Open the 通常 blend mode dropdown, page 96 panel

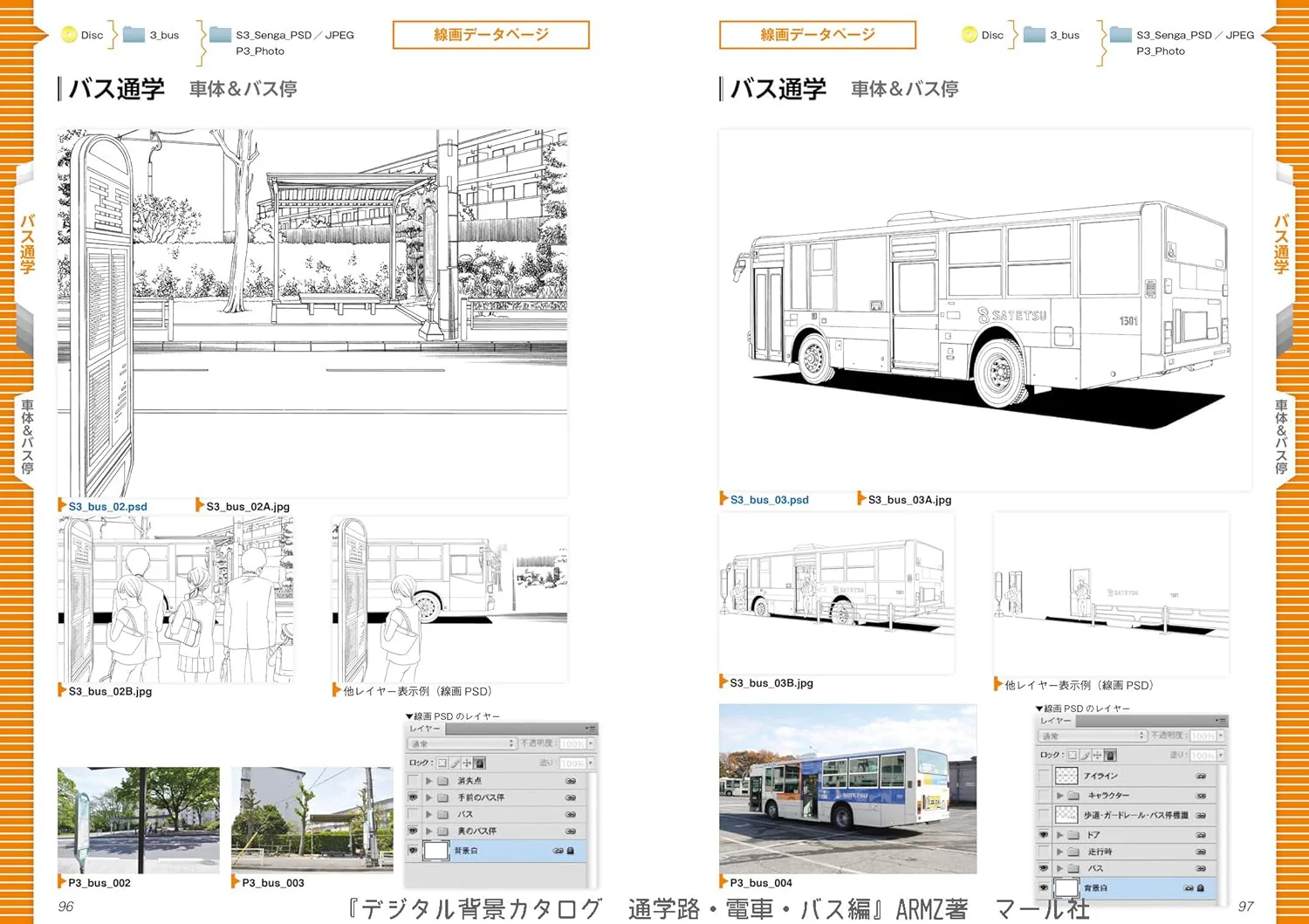coord(463,743)
